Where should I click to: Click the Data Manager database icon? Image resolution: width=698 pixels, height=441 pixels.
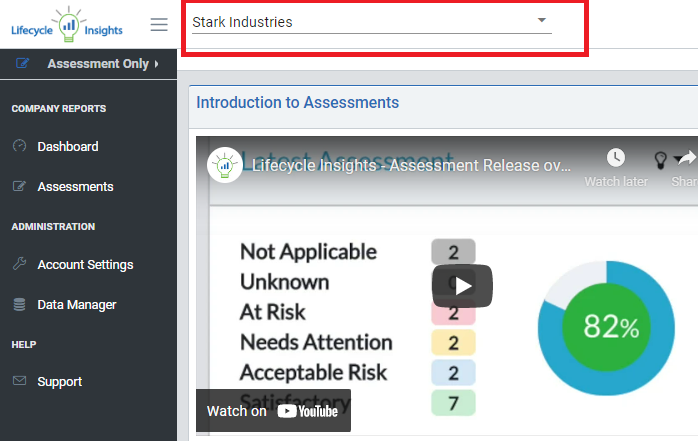(x=20, y=304)
